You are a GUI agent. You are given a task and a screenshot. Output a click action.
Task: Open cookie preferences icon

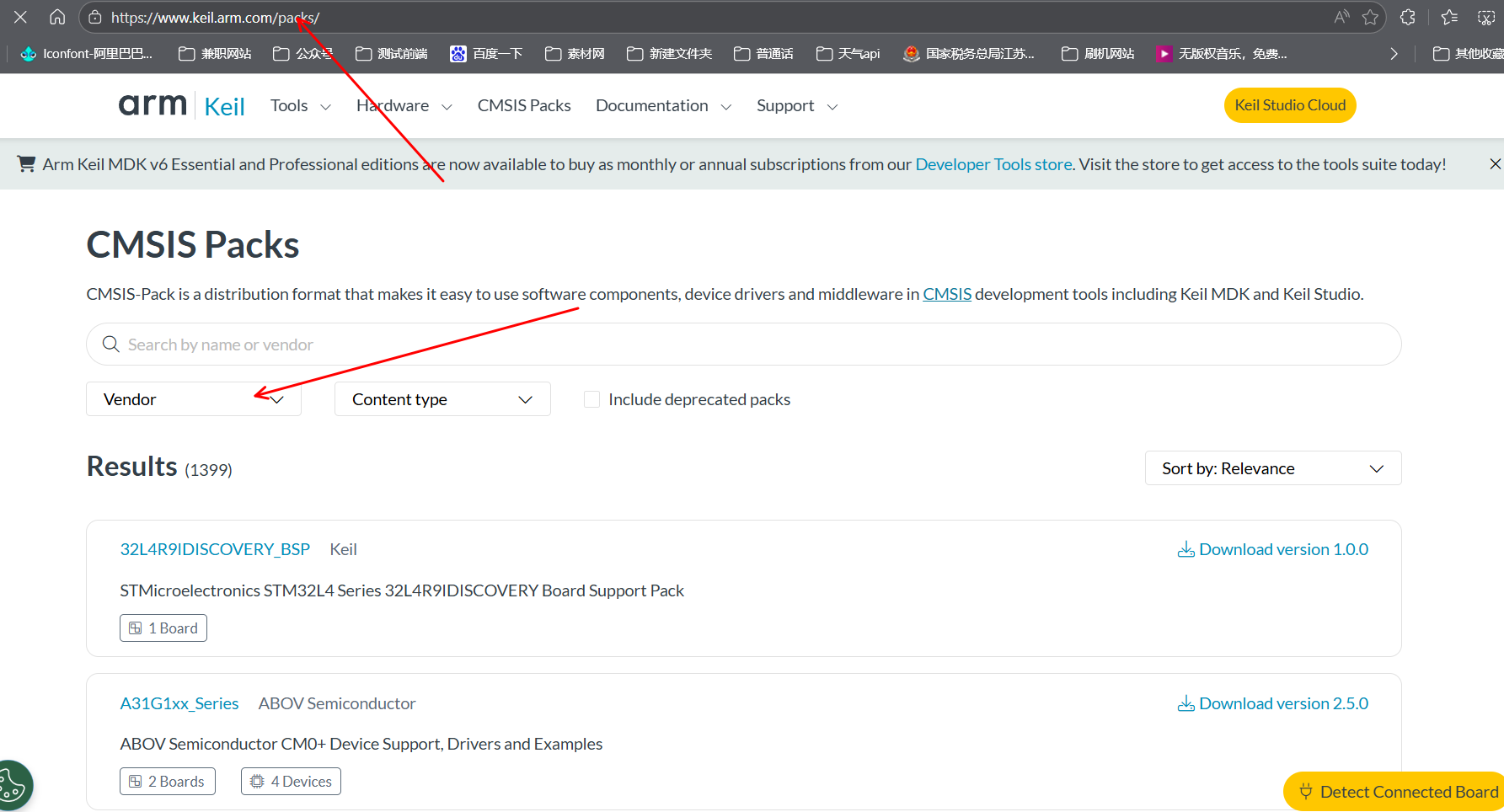pyautogui.click(x=13, y=786)
